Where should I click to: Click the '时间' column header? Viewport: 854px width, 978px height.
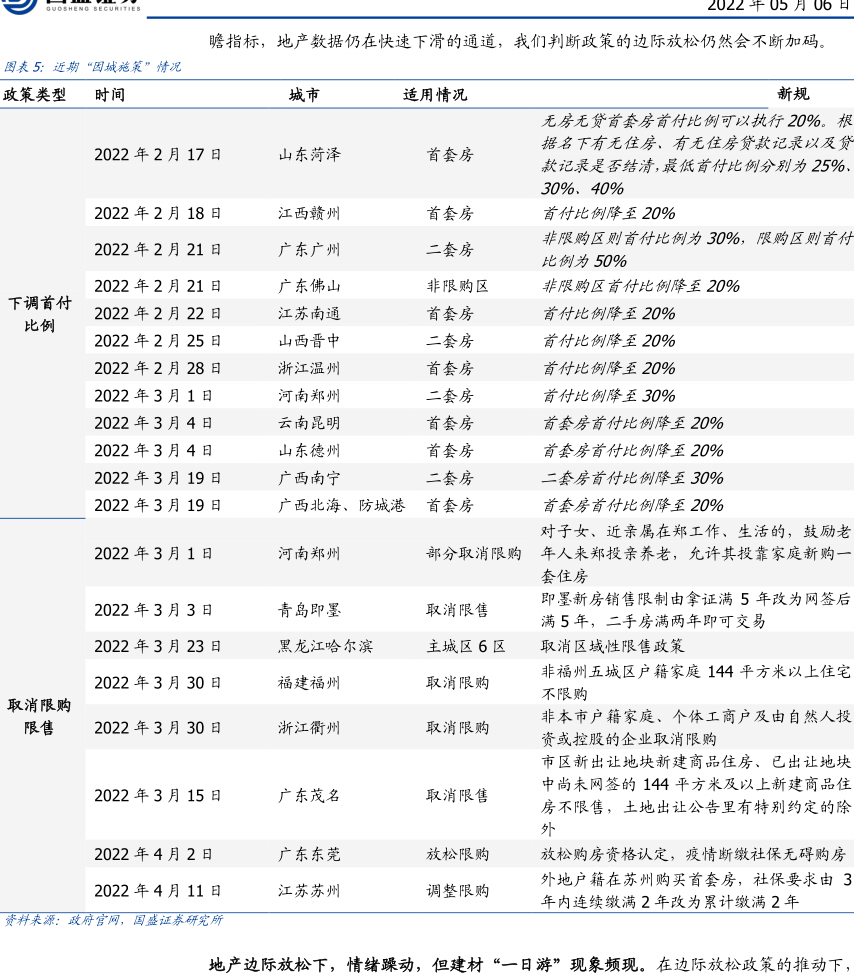point(110,95)
